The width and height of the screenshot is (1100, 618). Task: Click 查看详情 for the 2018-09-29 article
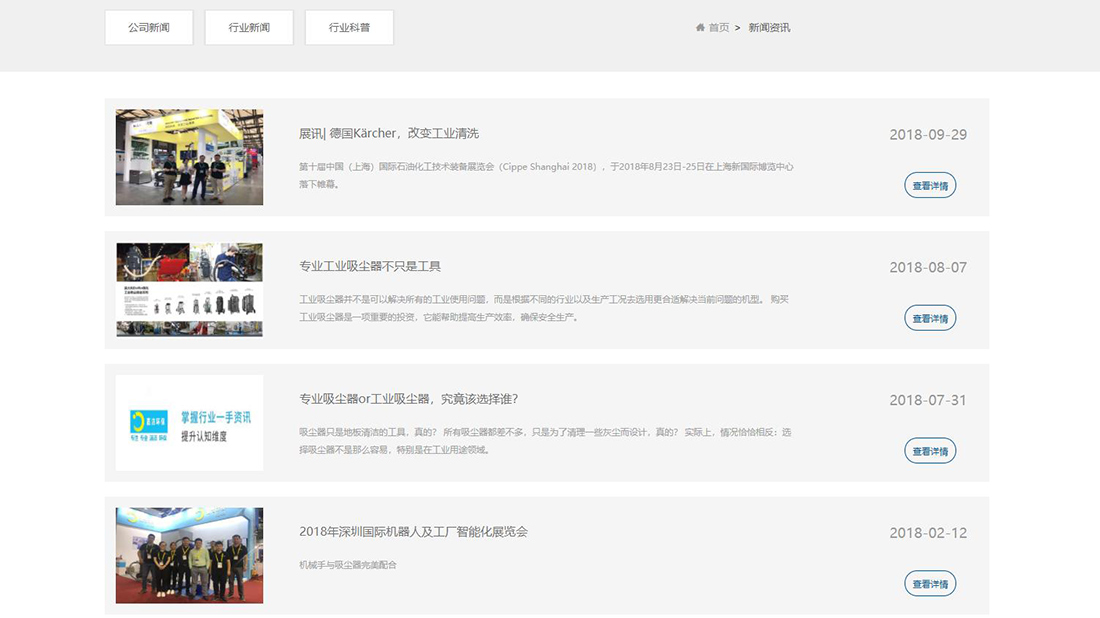[x=930, y=185]
